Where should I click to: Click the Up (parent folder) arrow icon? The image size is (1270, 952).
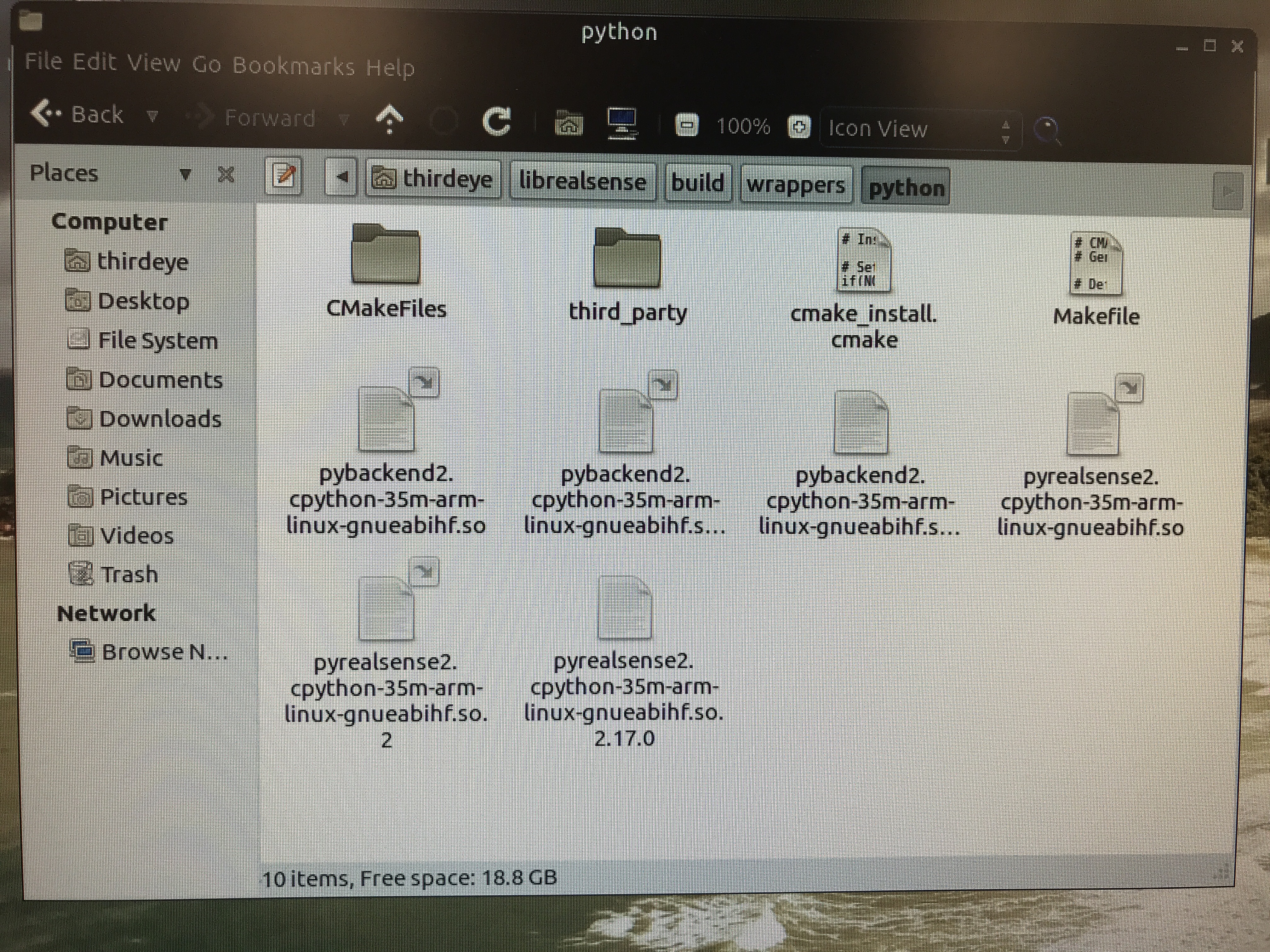tap(389, 119)
